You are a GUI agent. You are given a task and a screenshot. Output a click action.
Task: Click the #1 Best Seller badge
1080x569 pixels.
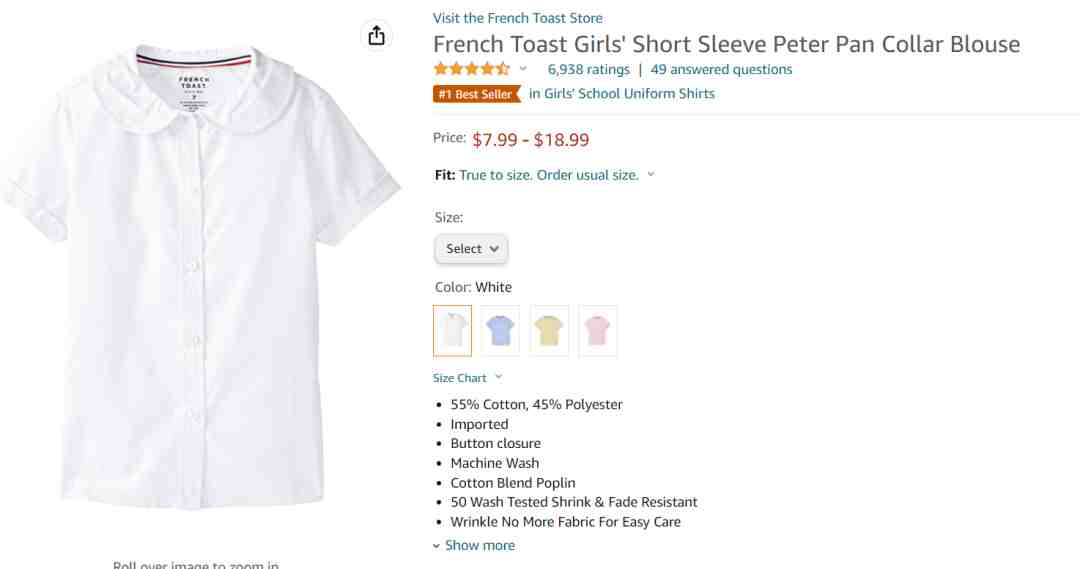click(x=476, y=94)
